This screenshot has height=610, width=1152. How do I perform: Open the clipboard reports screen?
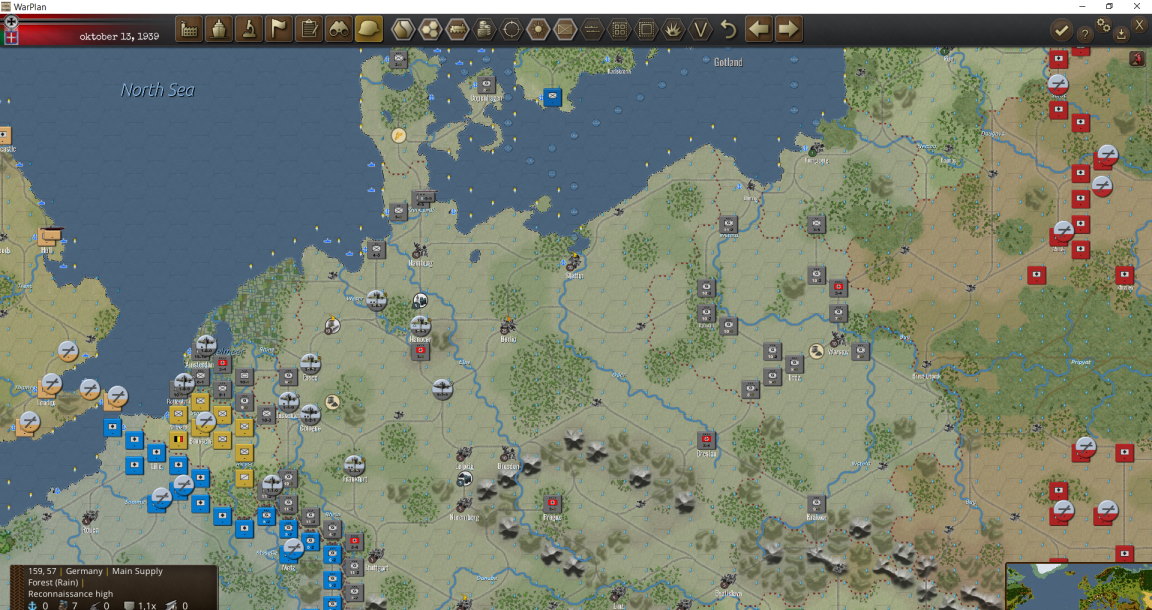309,30
